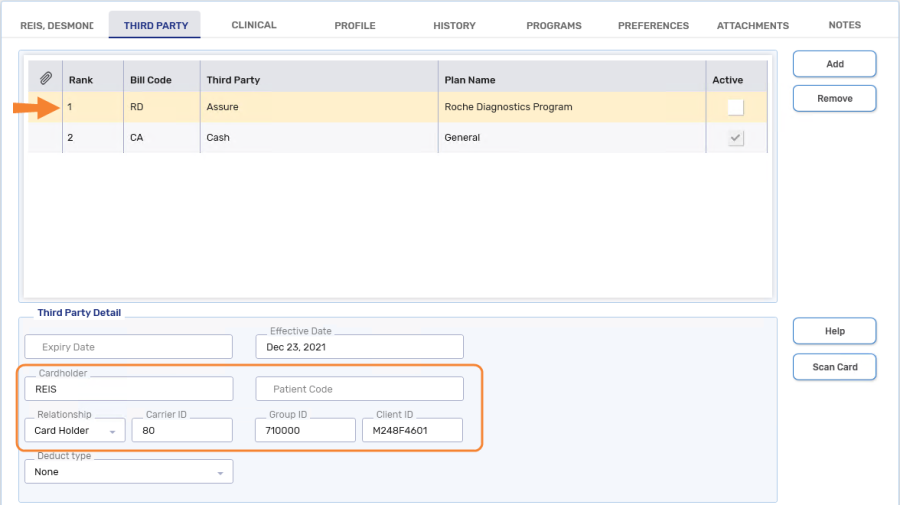Open Help for third party
Screen dimensions: 900x505
(834, 331)
